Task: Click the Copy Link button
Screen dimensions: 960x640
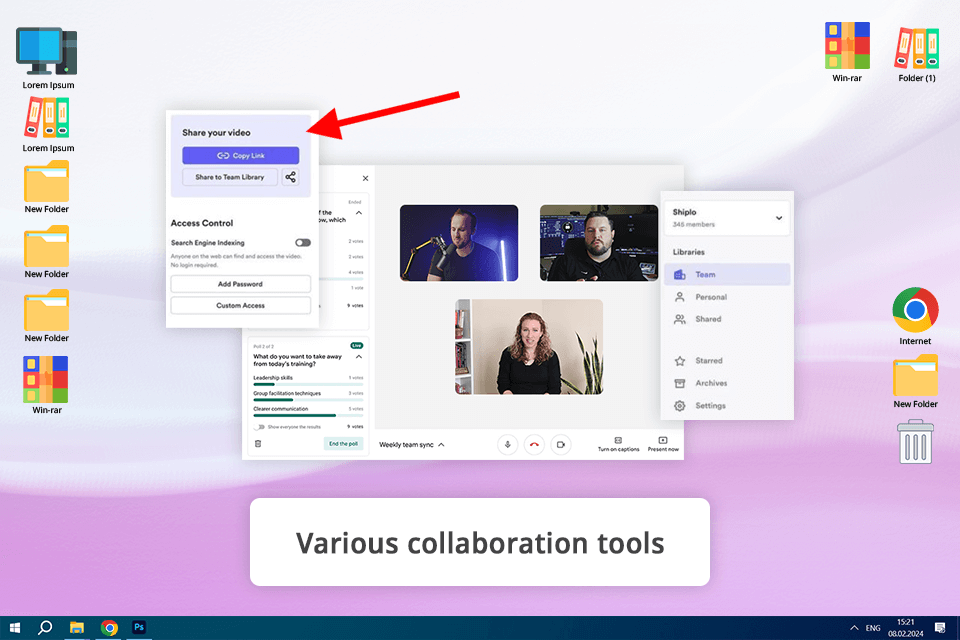Action: [241, 156]
